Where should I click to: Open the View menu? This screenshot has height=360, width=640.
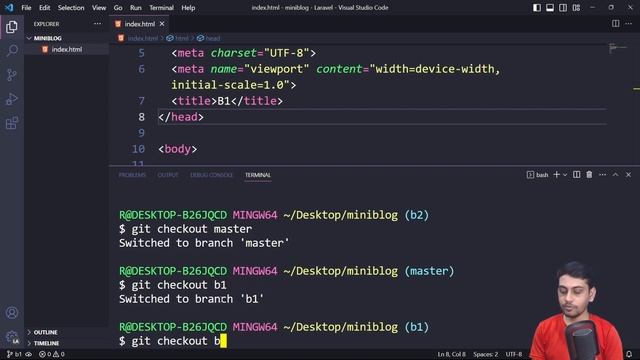[99, 8]
